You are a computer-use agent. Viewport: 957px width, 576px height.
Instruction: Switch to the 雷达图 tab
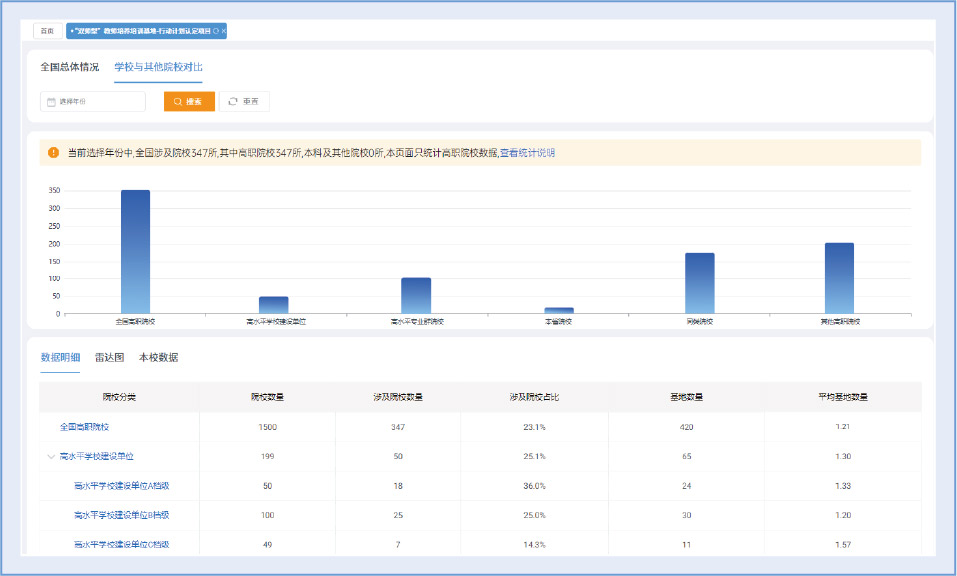pos(109,357)
